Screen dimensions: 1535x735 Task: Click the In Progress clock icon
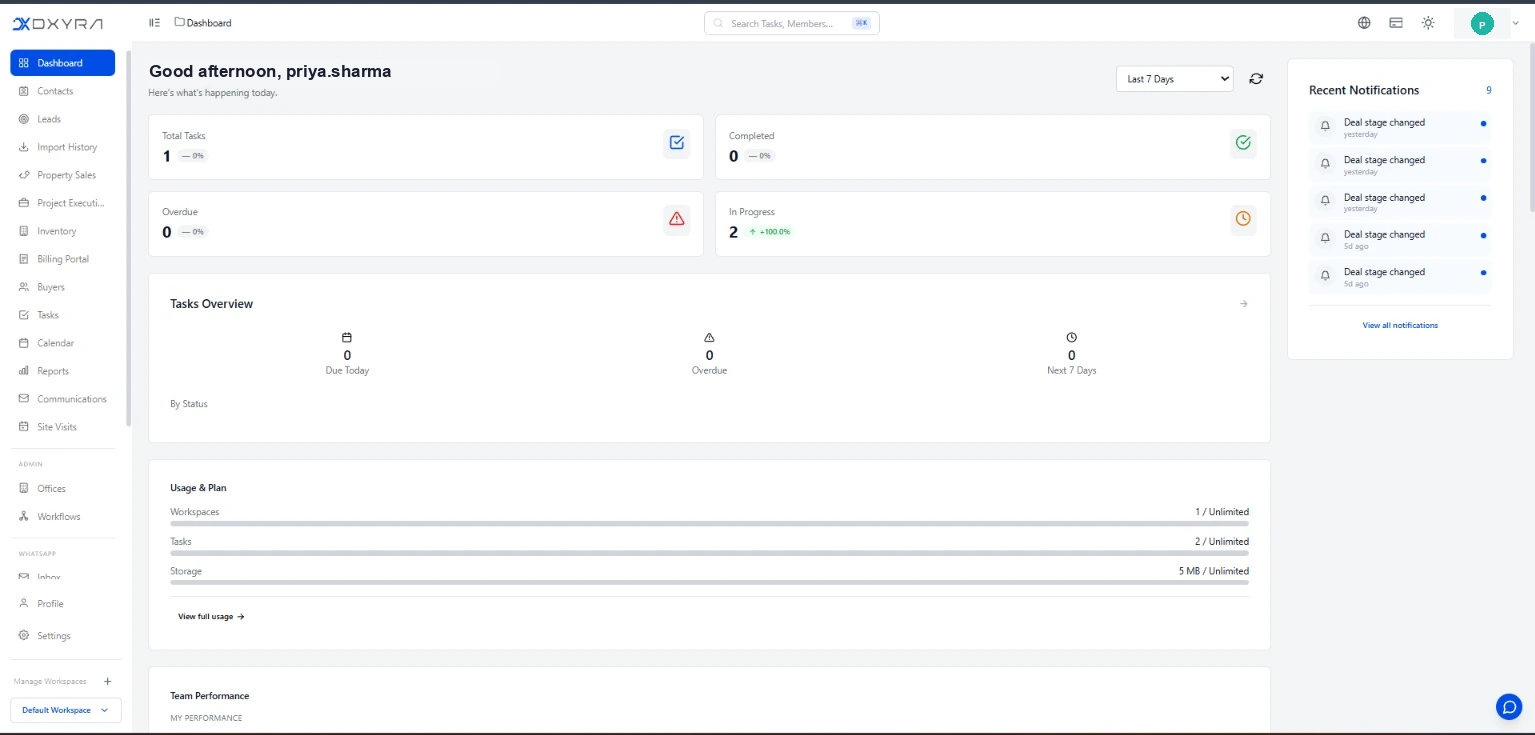[1243, 218]
